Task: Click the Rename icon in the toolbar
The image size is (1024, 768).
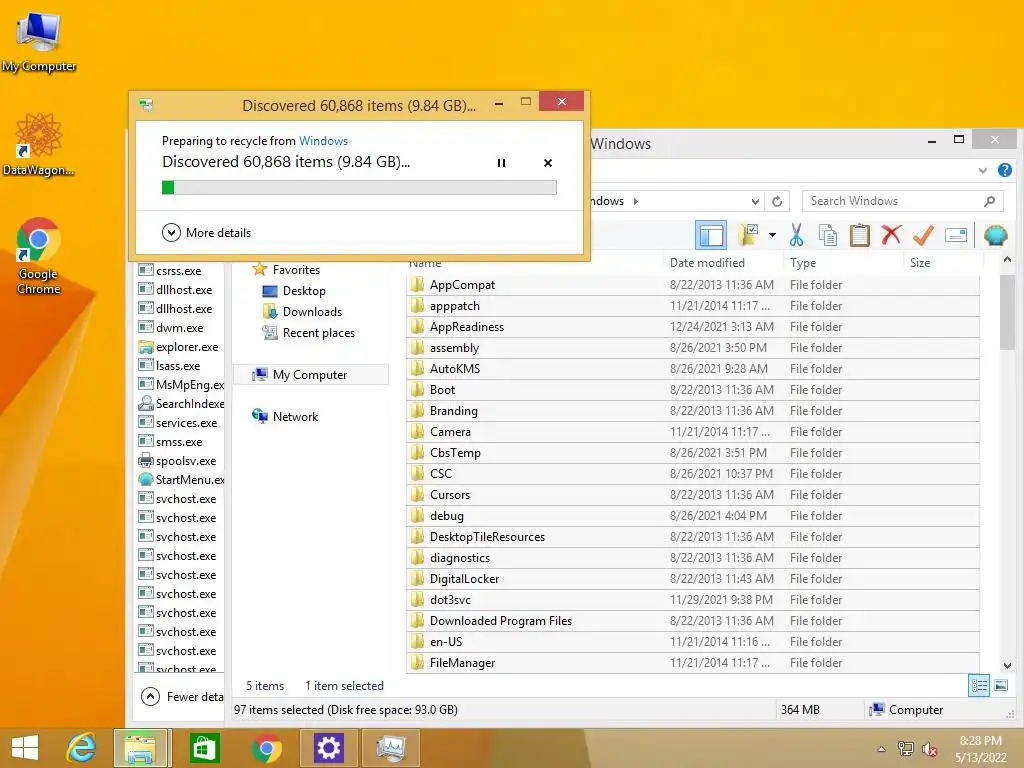Action: click(955, 235)
